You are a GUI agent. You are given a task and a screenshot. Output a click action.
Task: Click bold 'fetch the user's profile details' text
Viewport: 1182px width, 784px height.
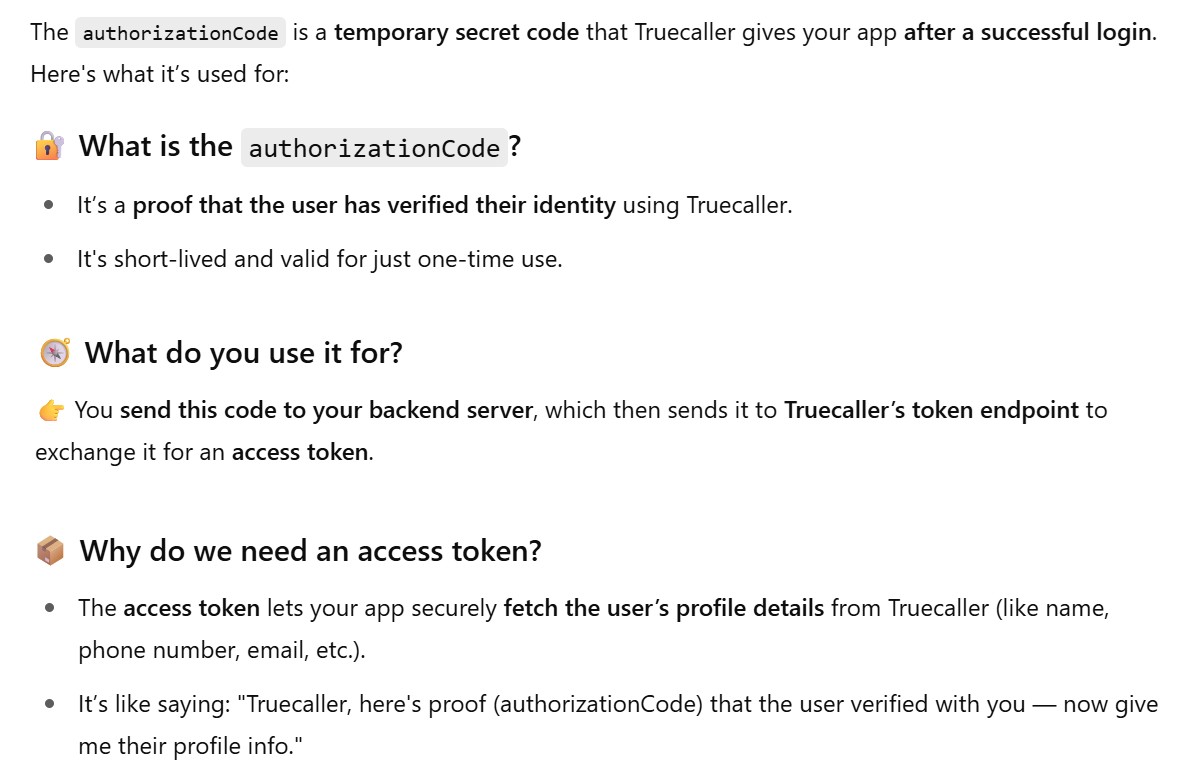664,608
